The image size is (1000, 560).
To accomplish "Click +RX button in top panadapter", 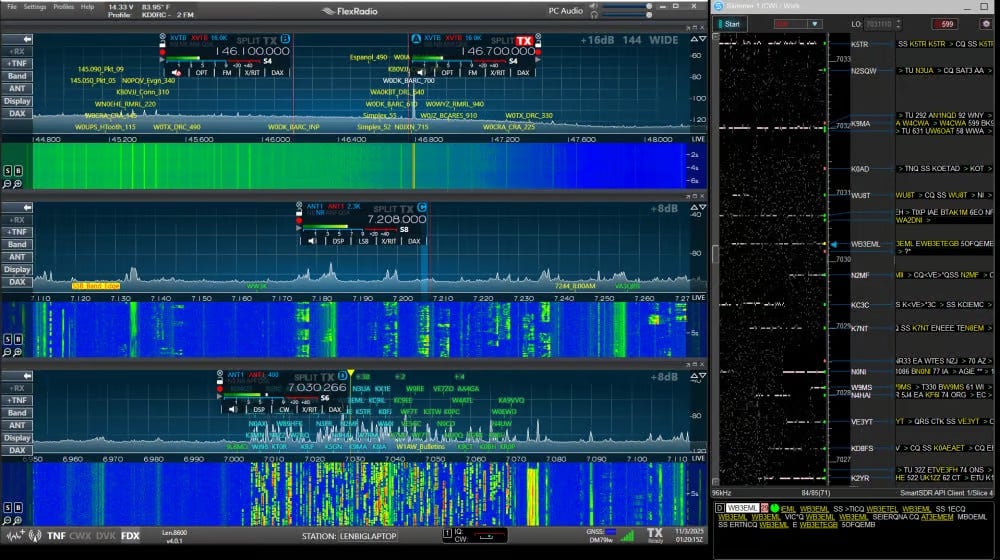I will coord(17,51).
